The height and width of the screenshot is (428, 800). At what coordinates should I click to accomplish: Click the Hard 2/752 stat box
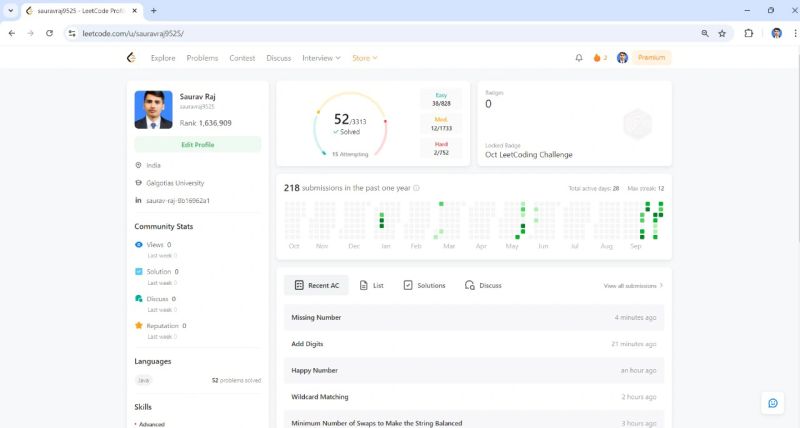441,148
